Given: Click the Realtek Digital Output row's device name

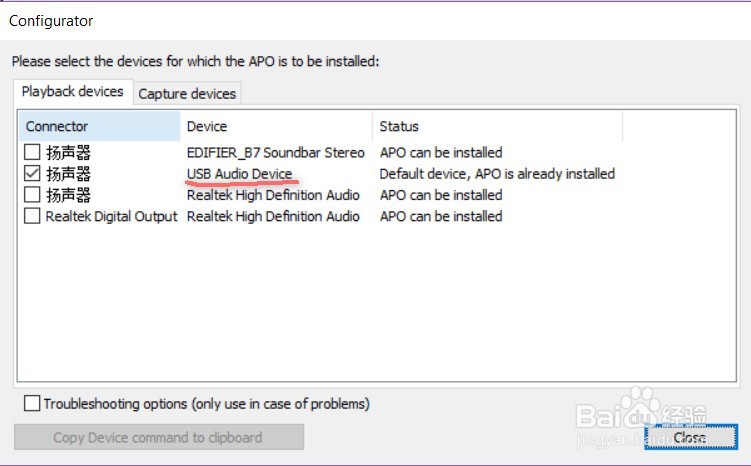Looking at the screenshot, I should (x=273, y=216).
